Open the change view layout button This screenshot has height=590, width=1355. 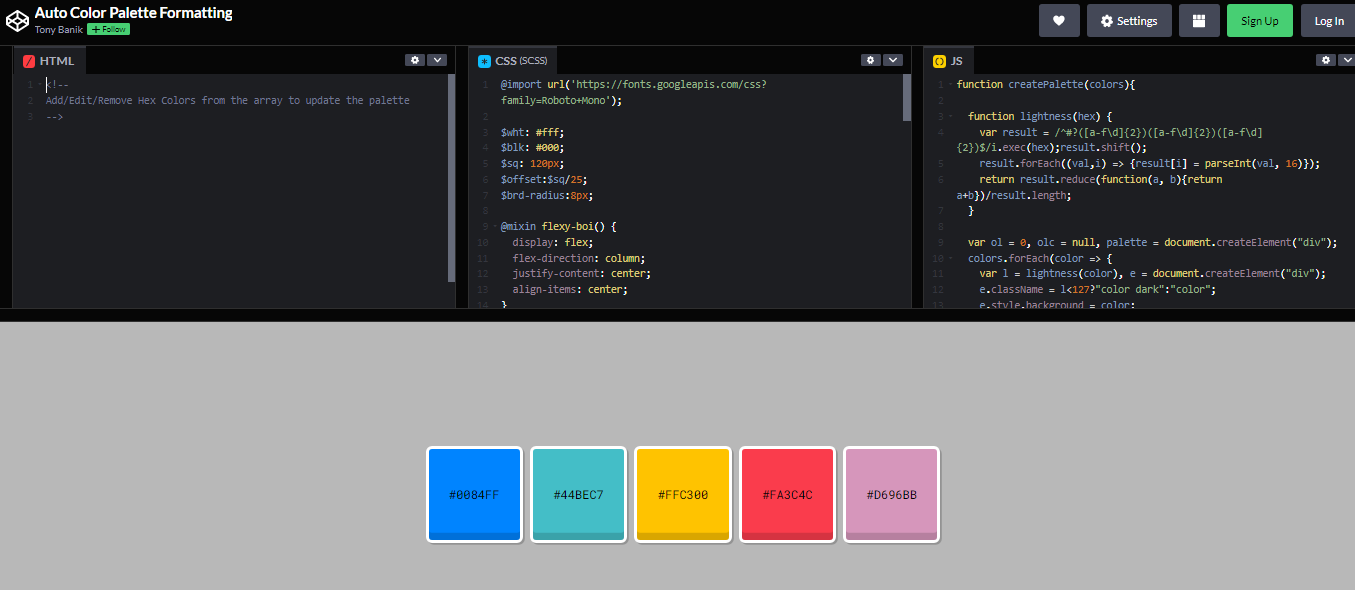[1199, 20]
